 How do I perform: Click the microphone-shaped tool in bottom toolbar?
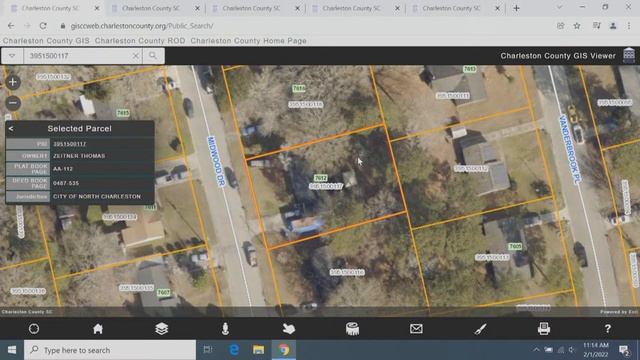(x=225, y=329)
